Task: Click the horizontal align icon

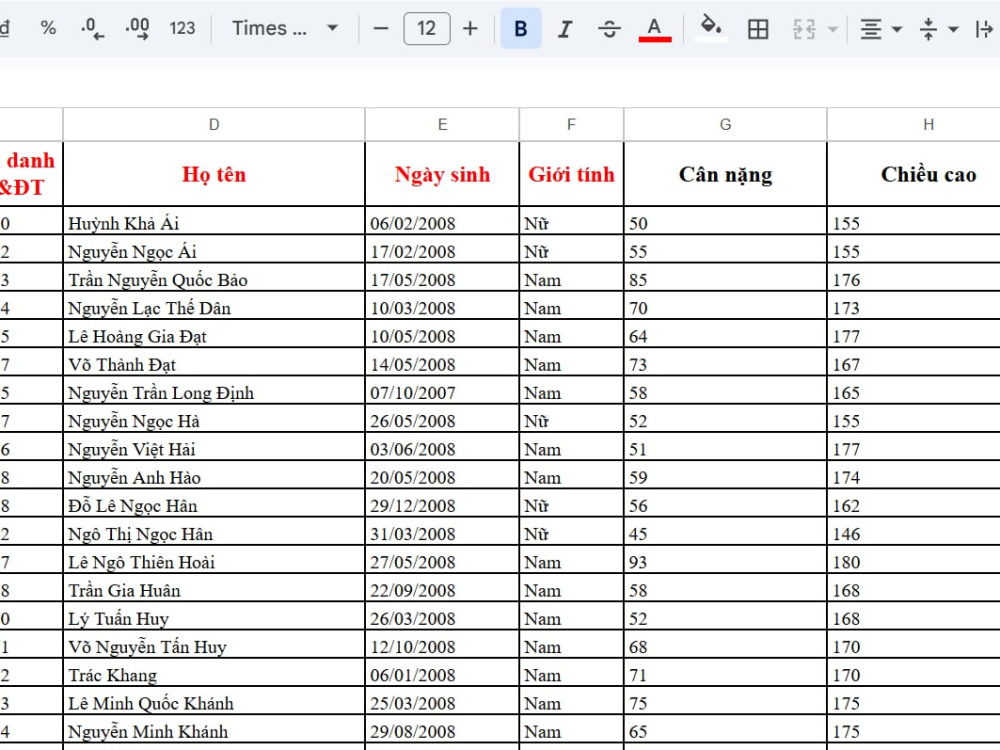Action: click(871, 29)
